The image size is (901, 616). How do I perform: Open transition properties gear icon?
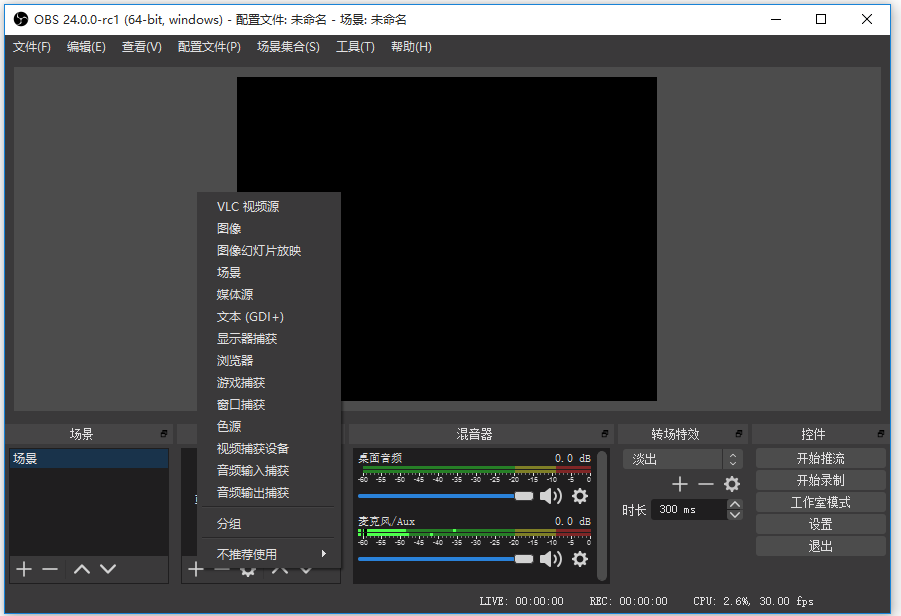pyautogui.click(x=731, y=483)
